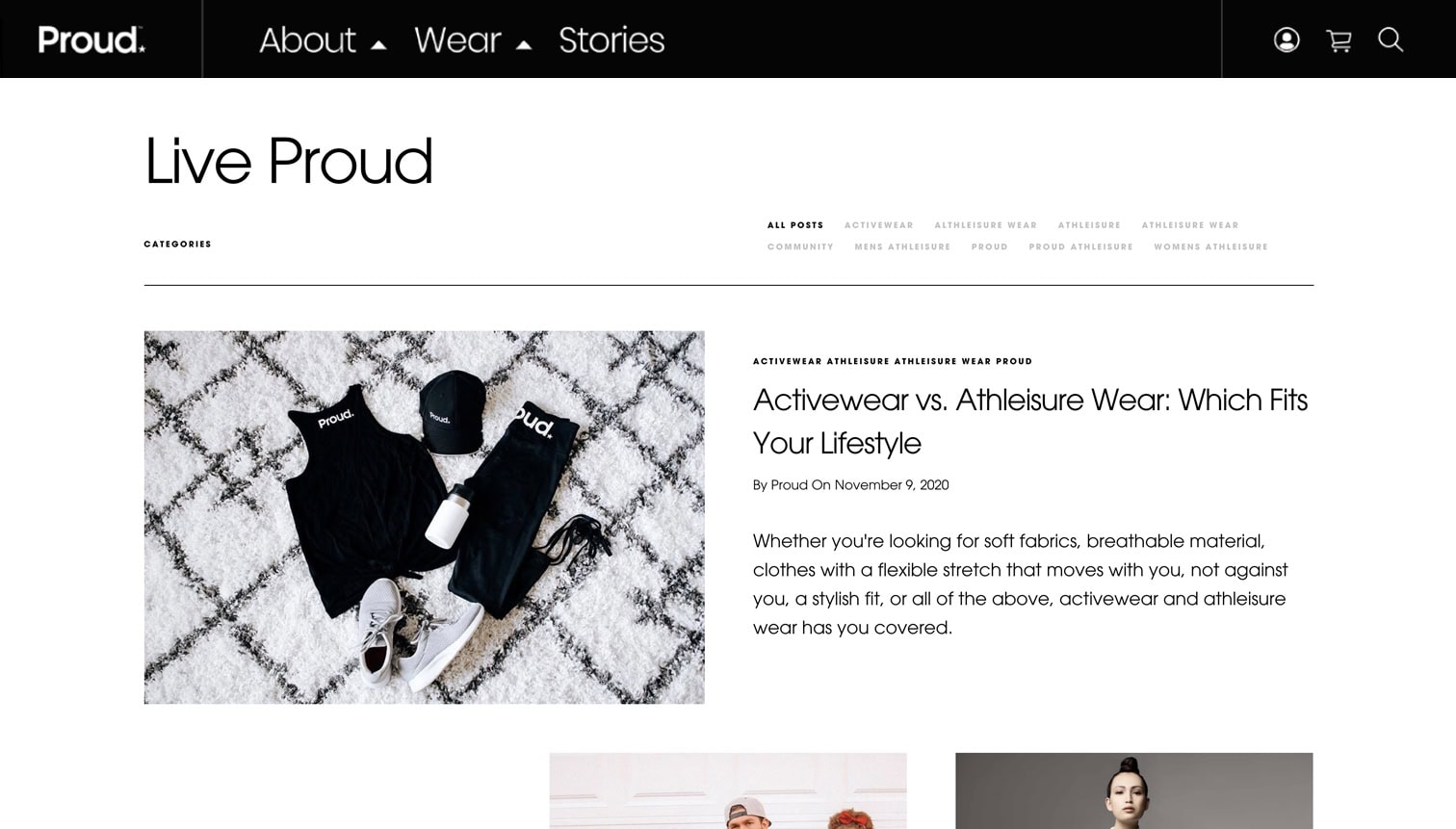Expand the Wear menu arrow

tap(524, 44)
